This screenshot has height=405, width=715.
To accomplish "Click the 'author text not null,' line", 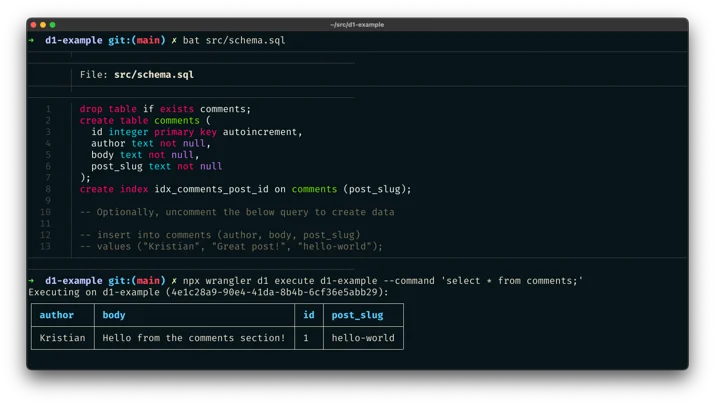I will (150, 143).
